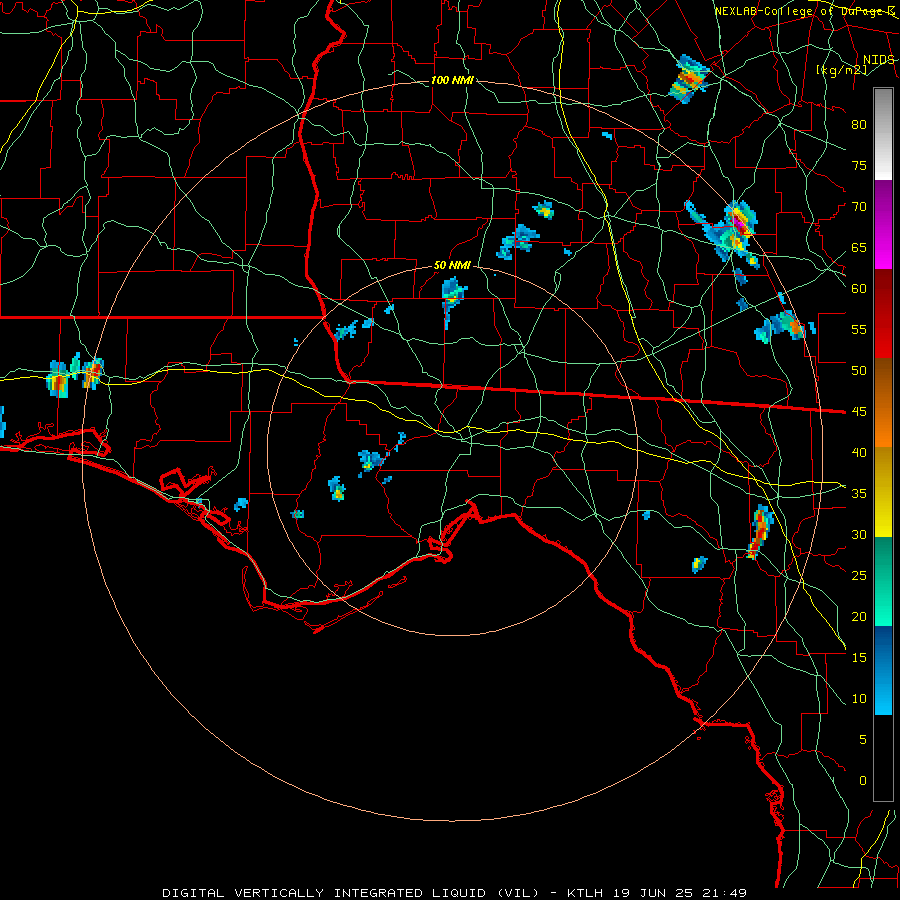Select the white-gray segment of the VIL scale
Screen dimensions: 900x900
coord(883,134)
